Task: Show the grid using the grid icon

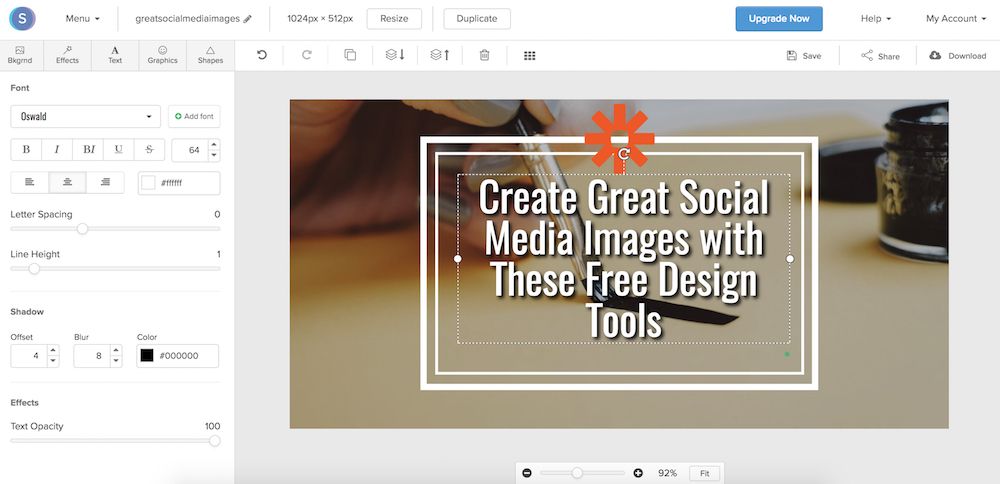Action: click(530, 55)
